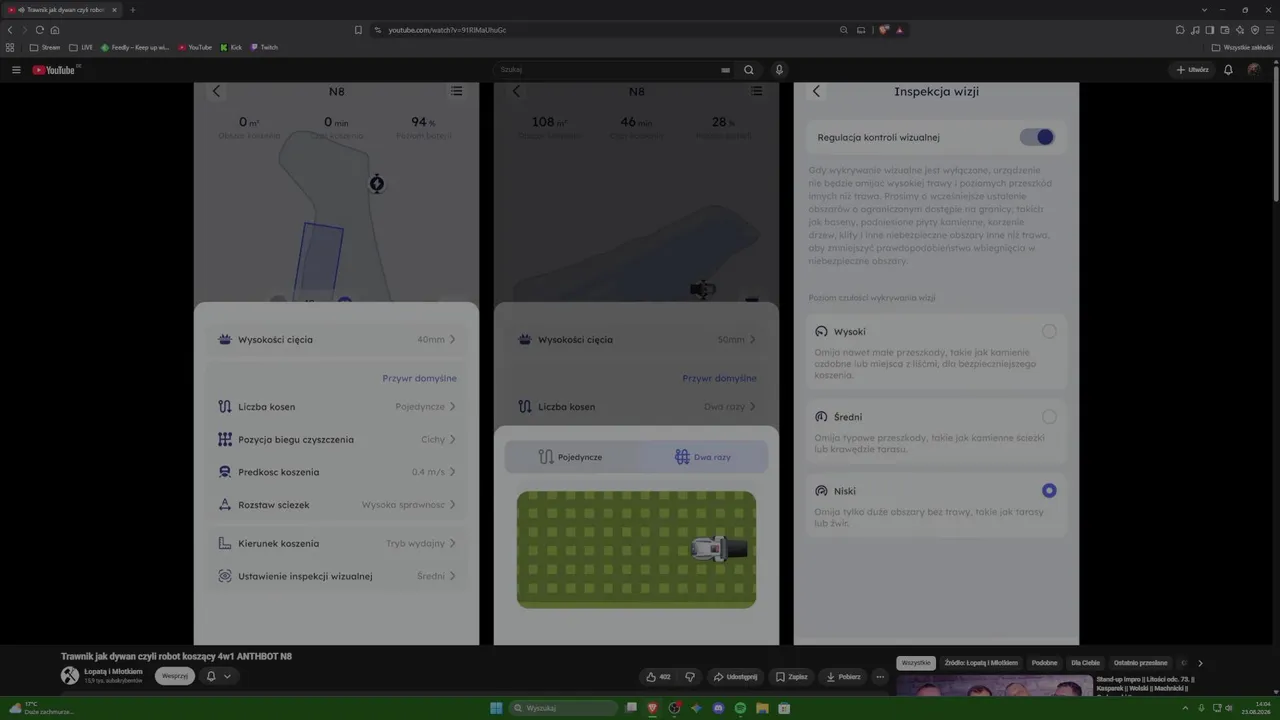Click the Windows taskbar Wyszukaj search box
This screenshot has height=720, width=1280.
tap(564, 708)
